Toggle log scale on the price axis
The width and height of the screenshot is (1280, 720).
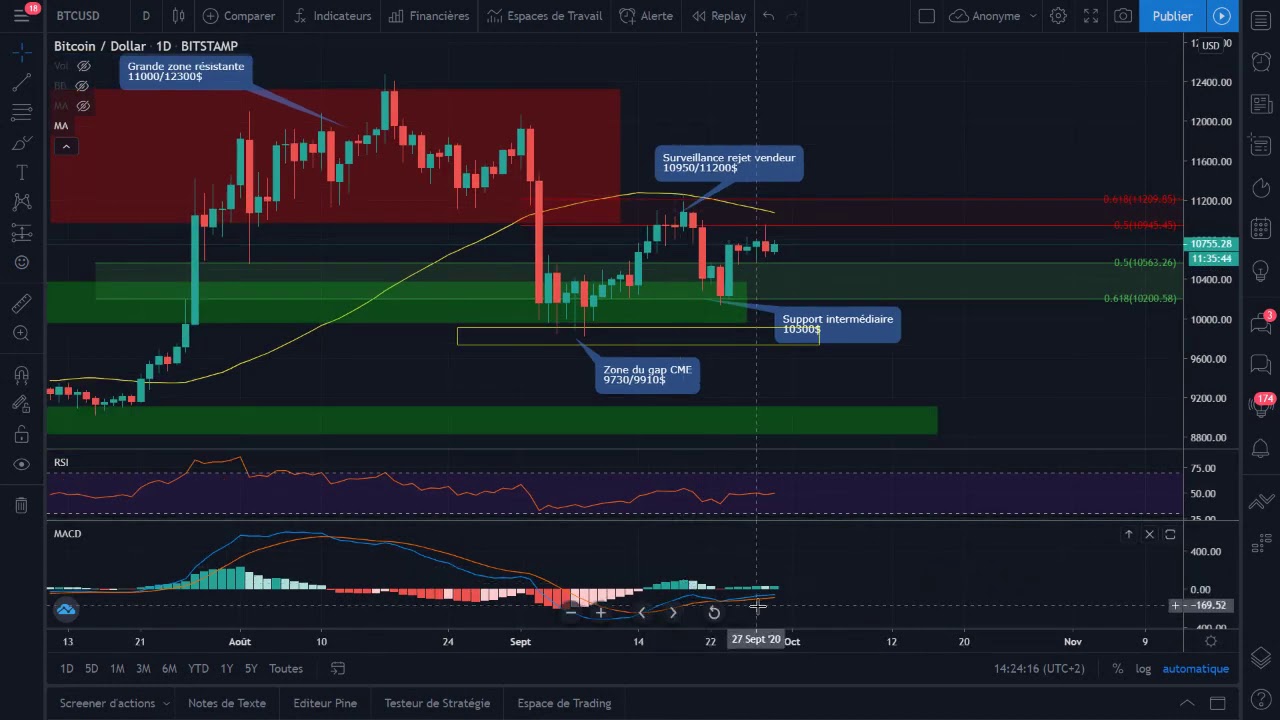(x=1143, y=668)
